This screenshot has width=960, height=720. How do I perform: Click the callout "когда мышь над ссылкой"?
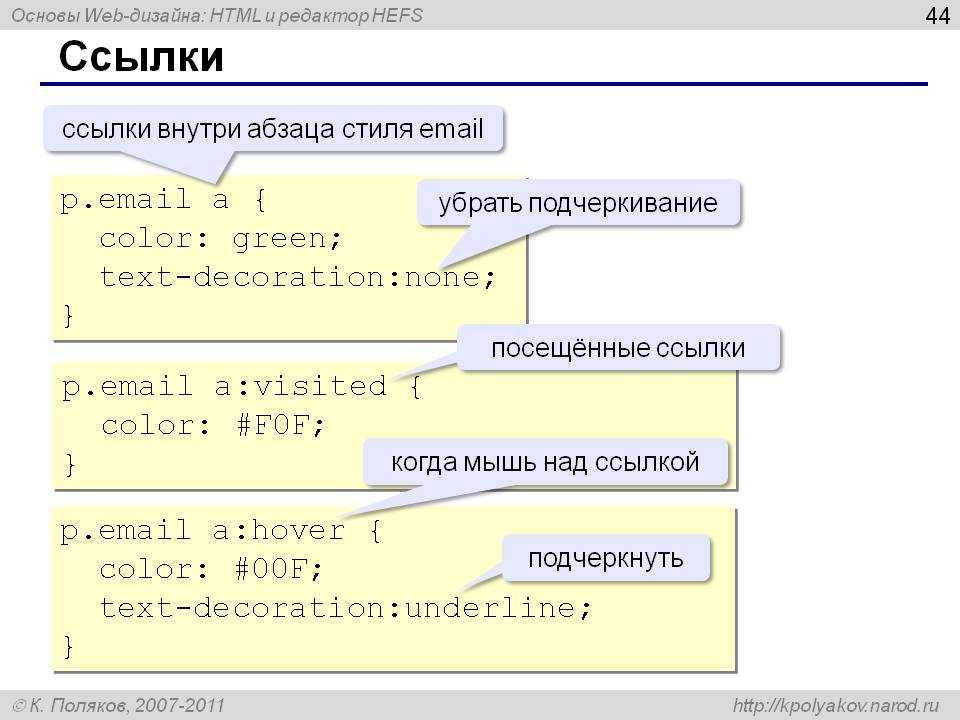[x=546, y=462]
